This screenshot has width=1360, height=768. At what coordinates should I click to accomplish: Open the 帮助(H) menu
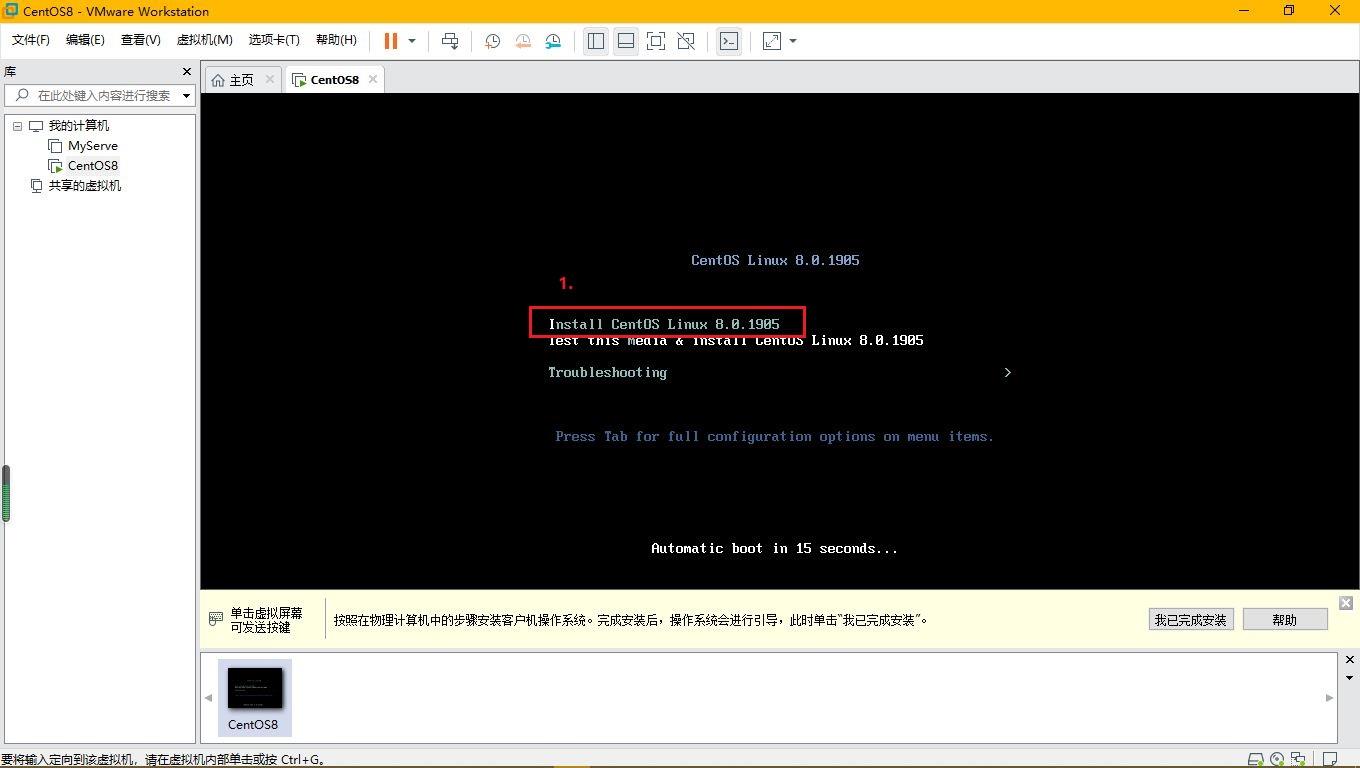(336, 40)
